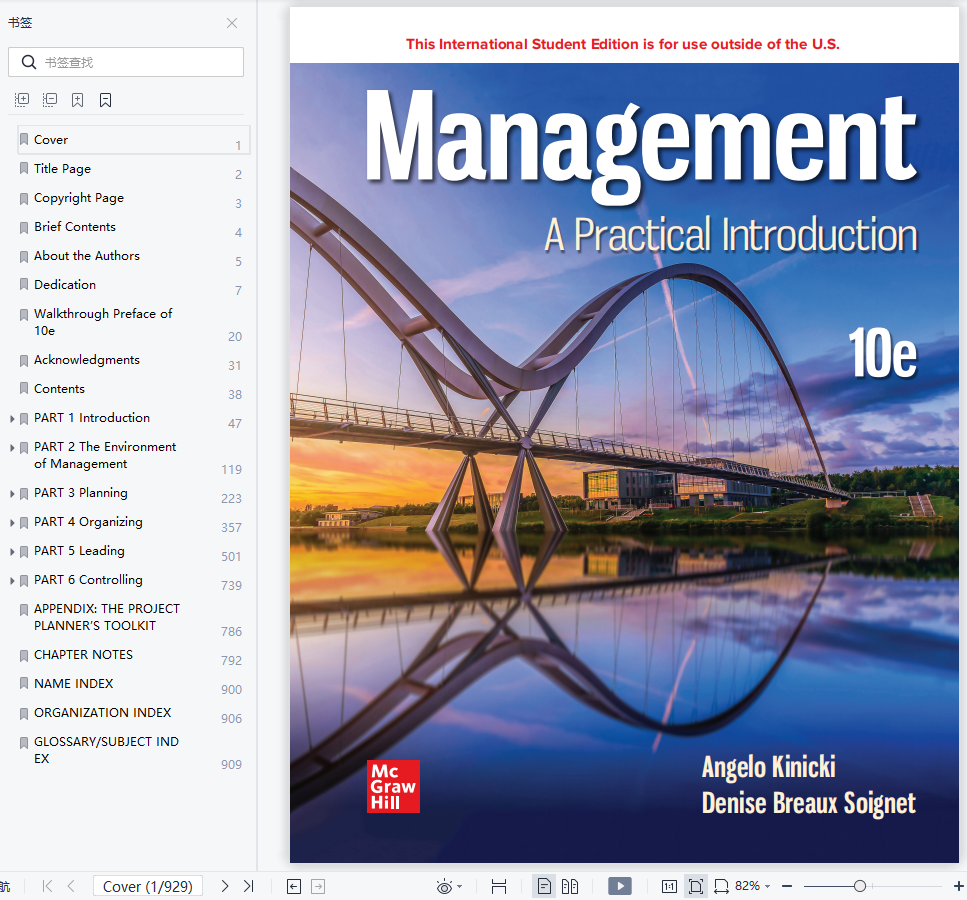Viewport: 967px width, 900px height.
Task: Delete the selected bookmark
Action: 105,100
